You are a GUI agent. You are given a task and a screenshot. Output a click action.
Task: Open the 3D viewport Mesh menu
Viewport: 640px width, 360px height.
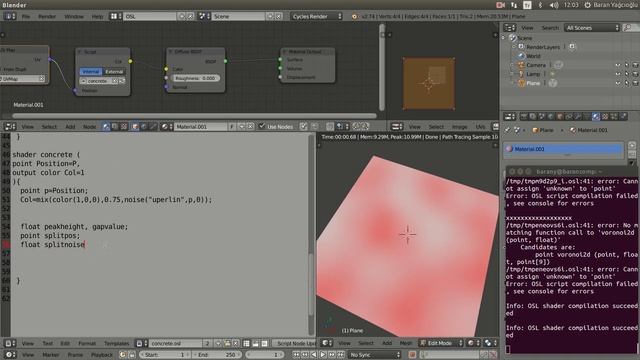(405, 343)
